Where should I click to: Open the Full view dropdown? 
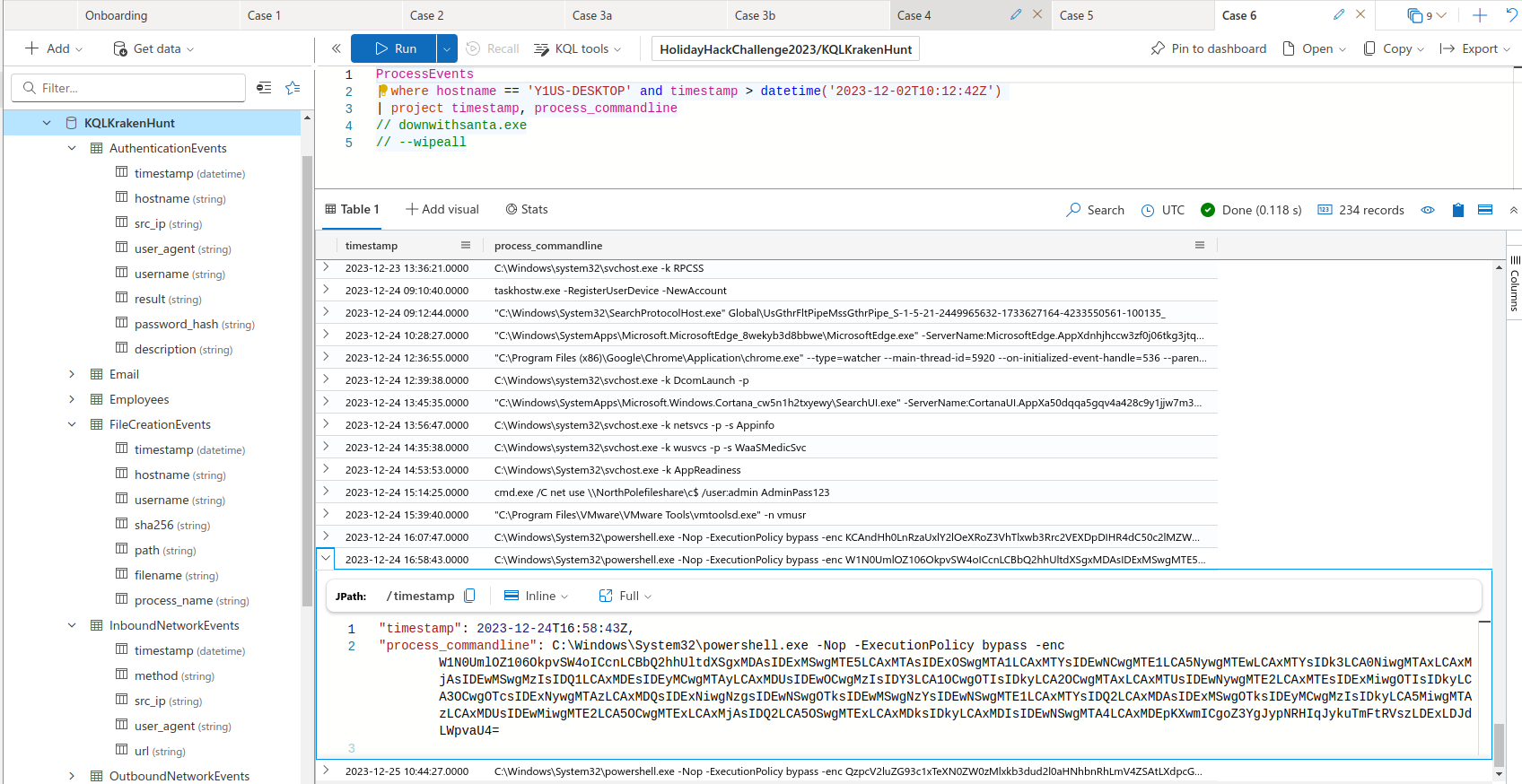coord(625,596)
